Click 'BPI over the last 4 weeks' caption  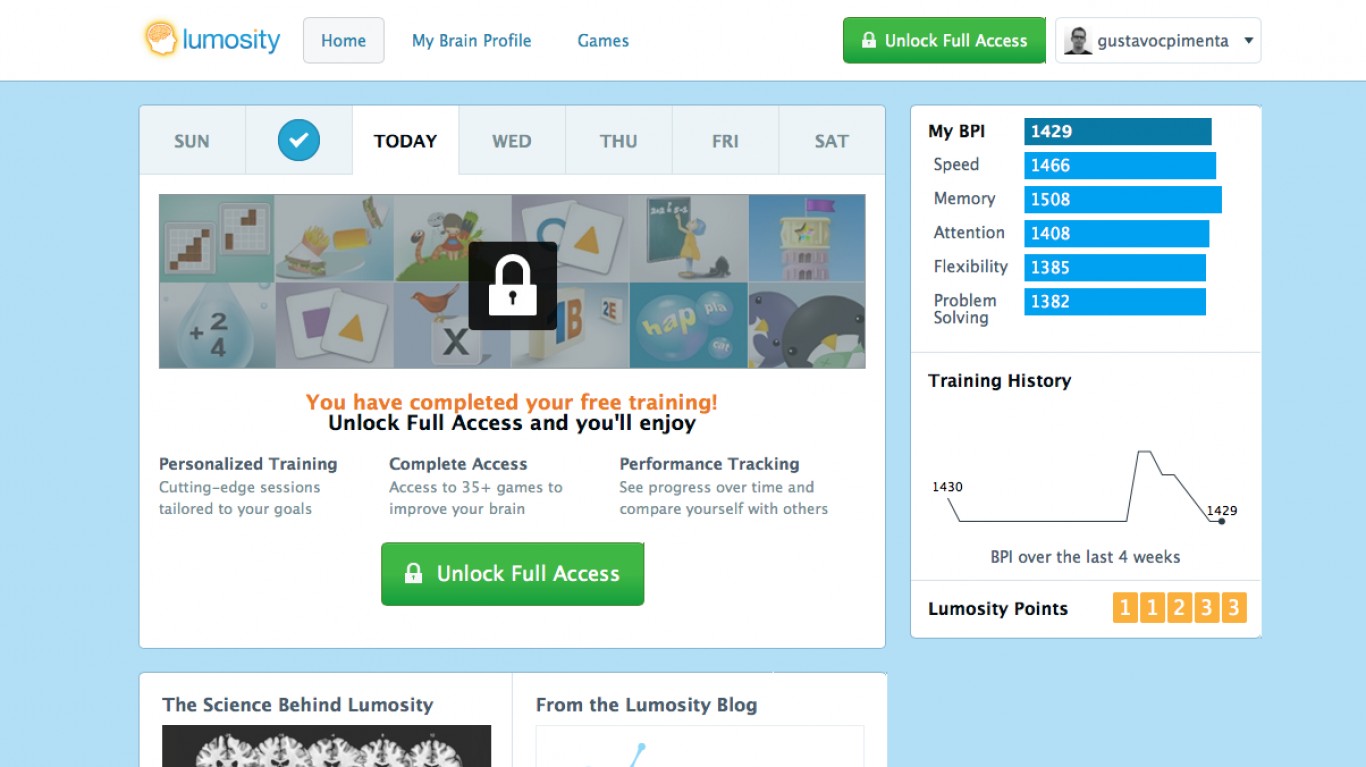[1085, 557]
